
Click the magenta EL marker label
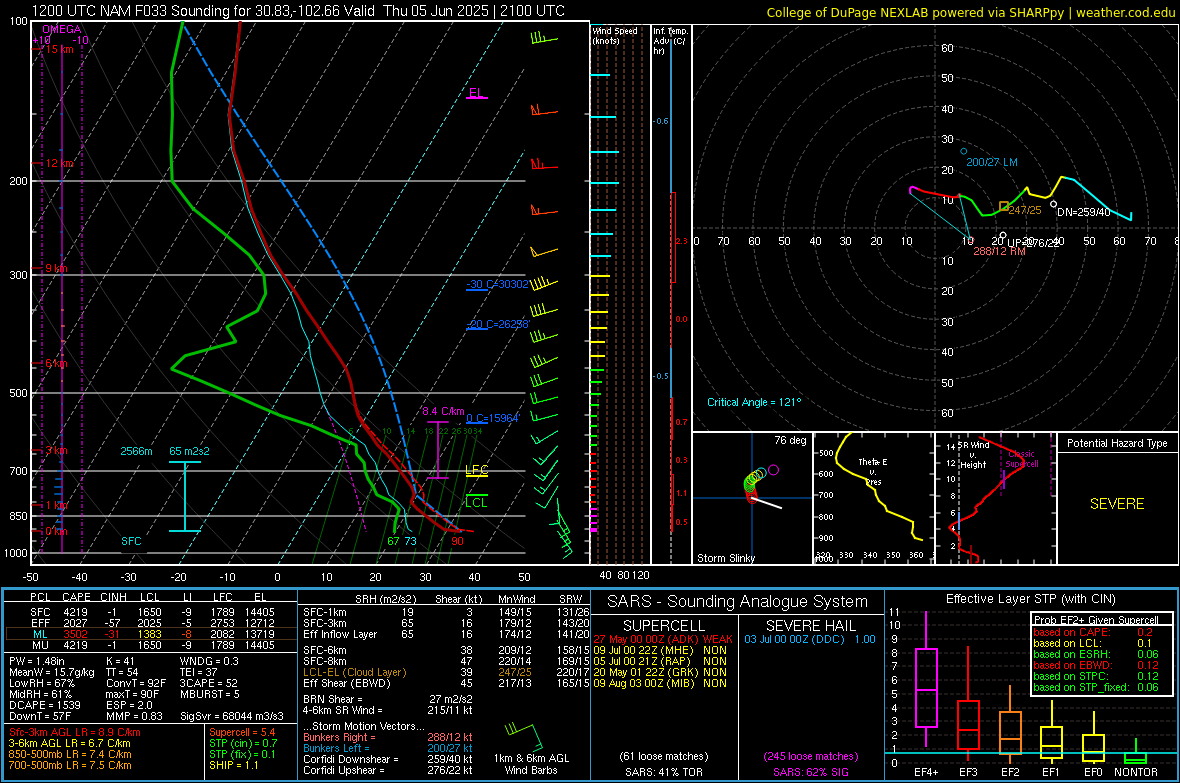click(476, 93)
